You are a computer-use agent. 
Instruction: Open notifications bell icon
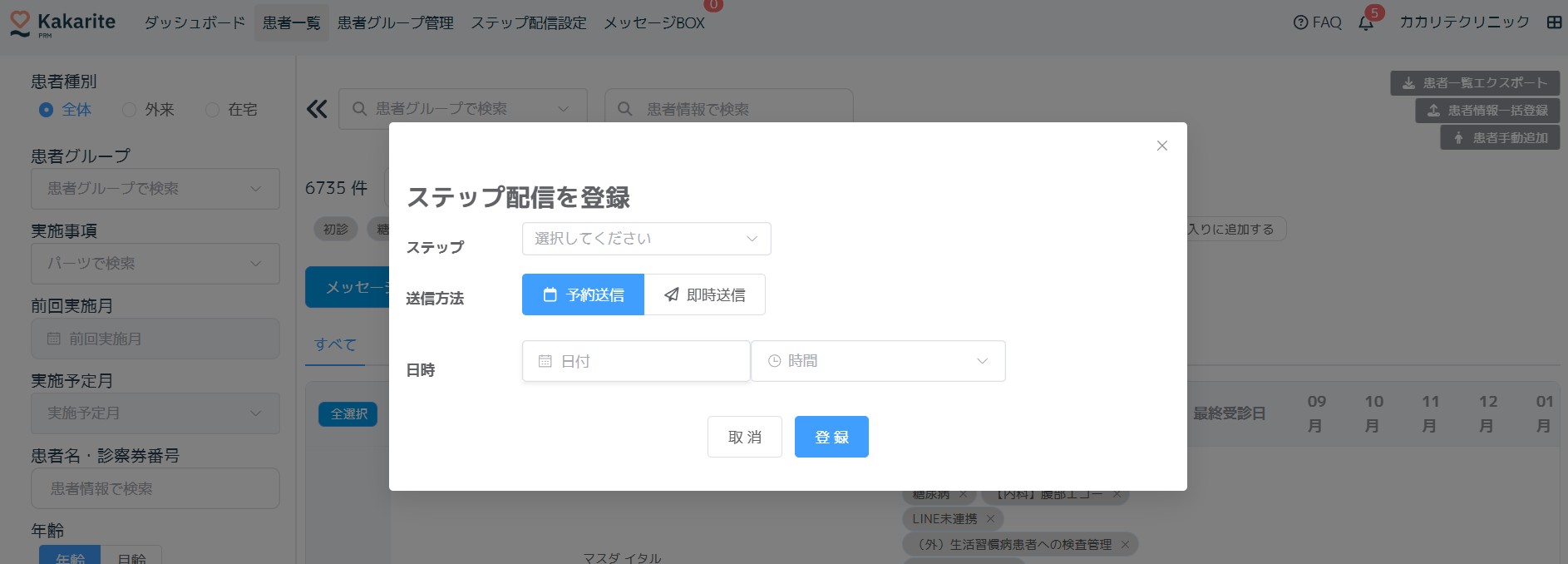coord(1366,22)
